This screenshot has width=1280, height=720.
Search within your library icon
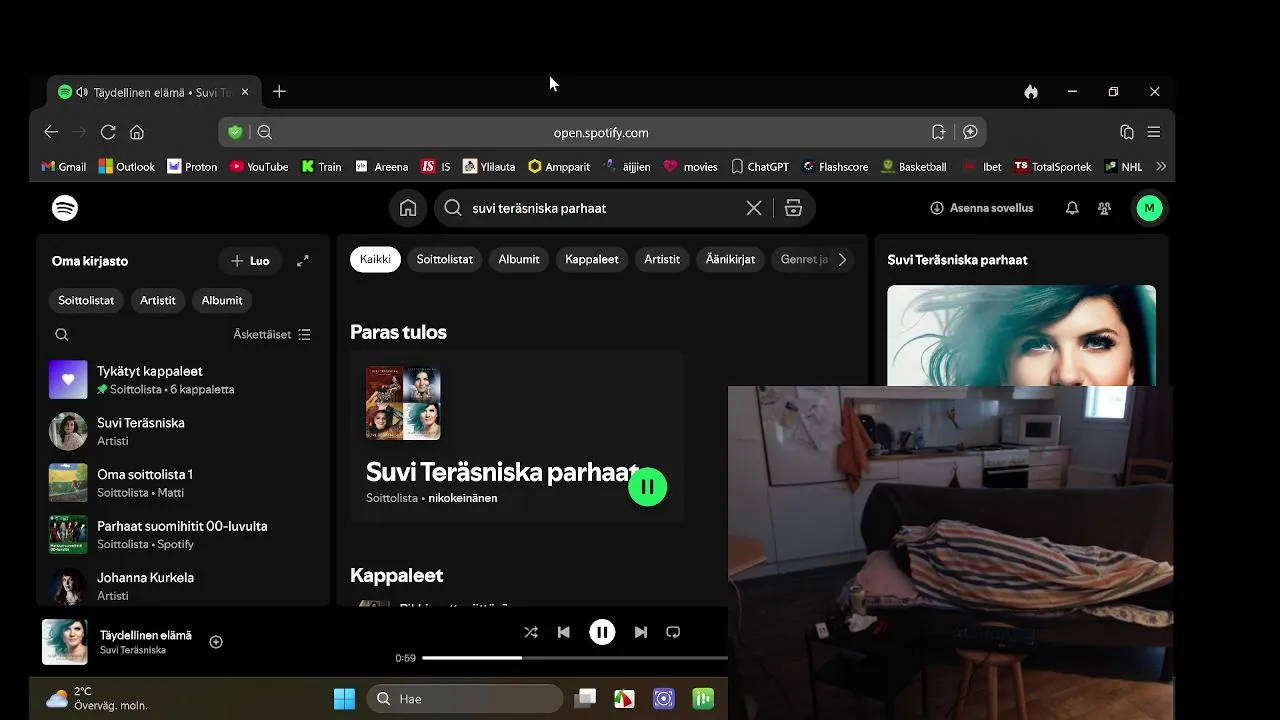62,335
